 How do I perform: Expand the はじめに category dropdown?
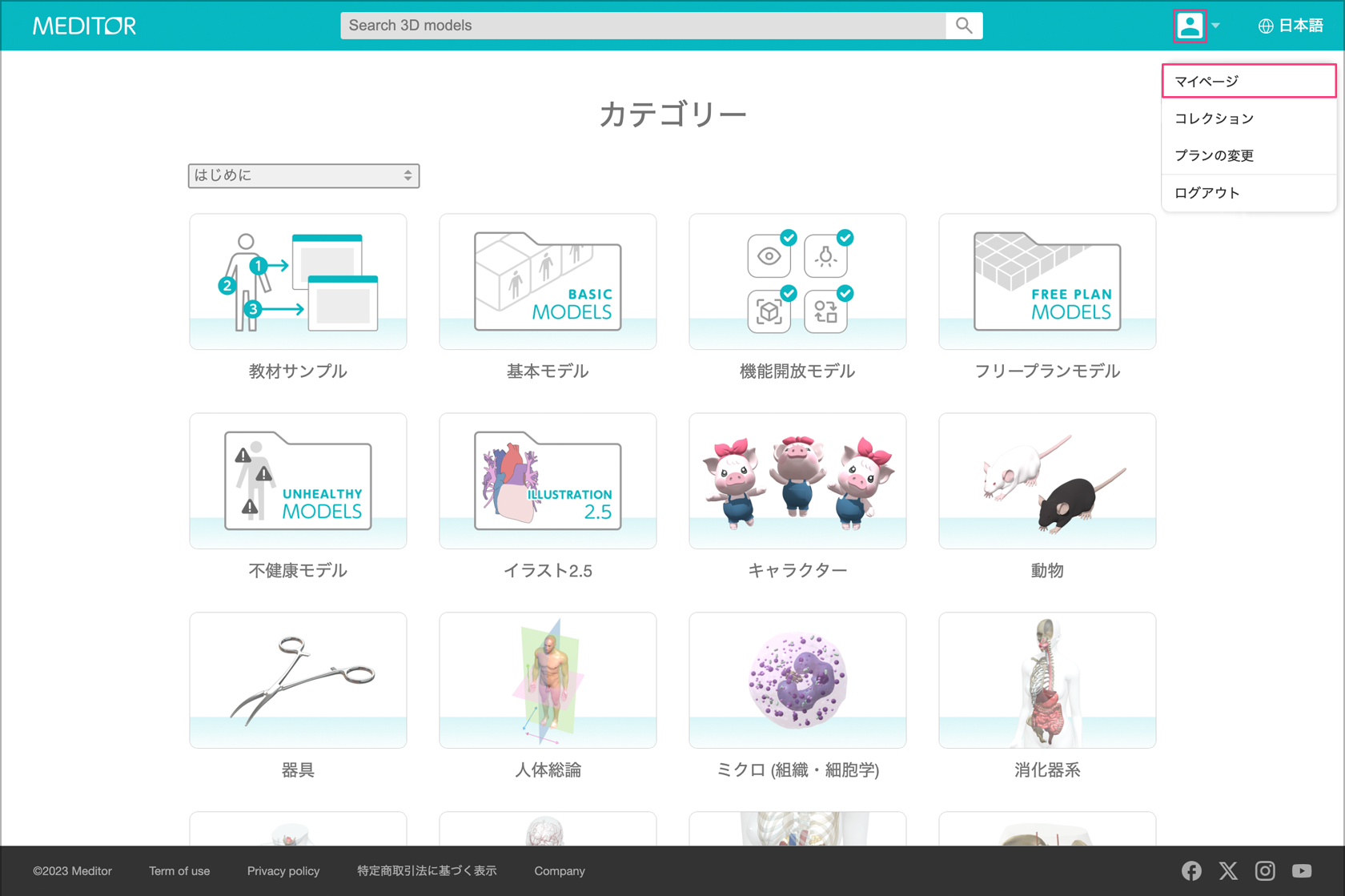(x=303, y=175)
